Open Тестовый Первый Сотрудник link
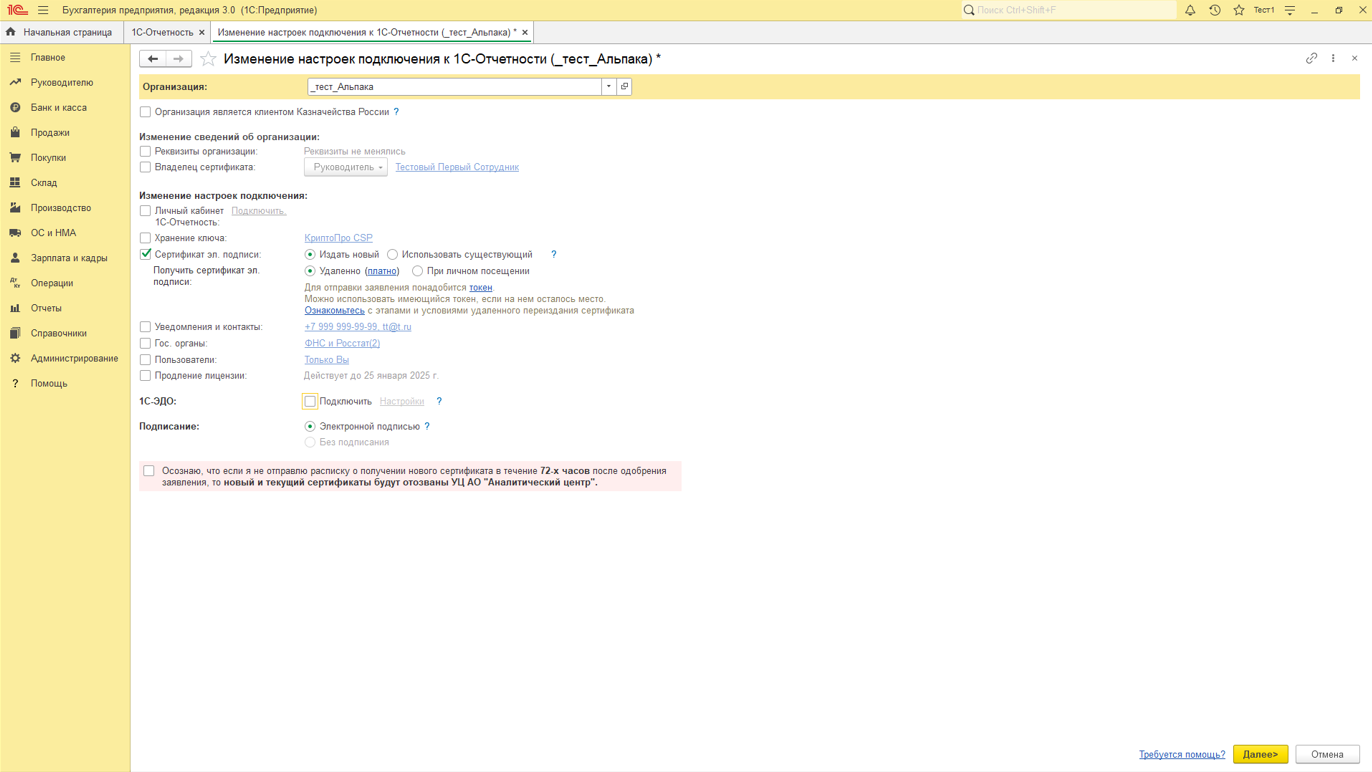Viewport: 1372px width, 772px height. (x=457, y=167)
